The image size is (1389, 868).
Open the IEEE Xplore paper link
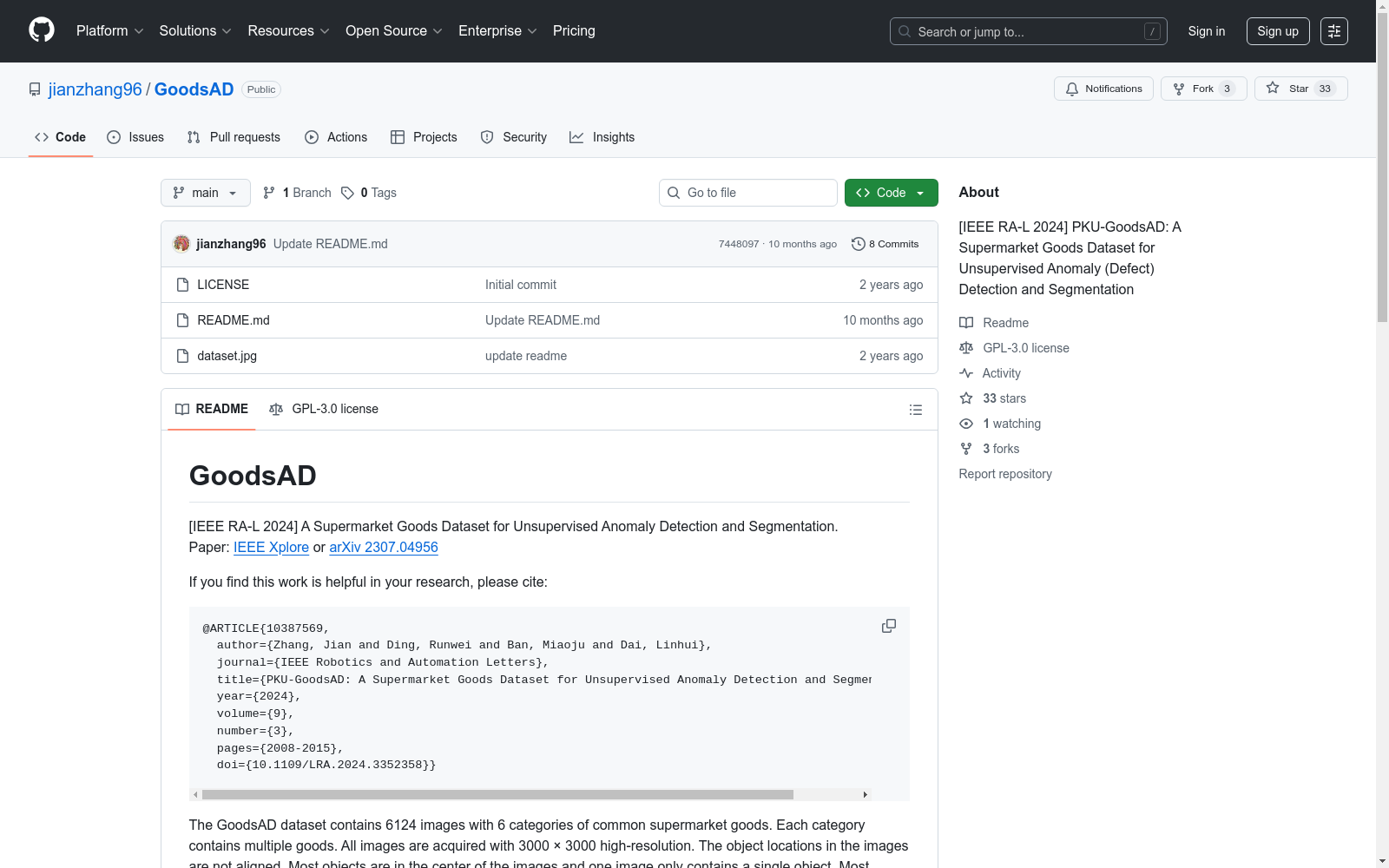pos(271,547)
